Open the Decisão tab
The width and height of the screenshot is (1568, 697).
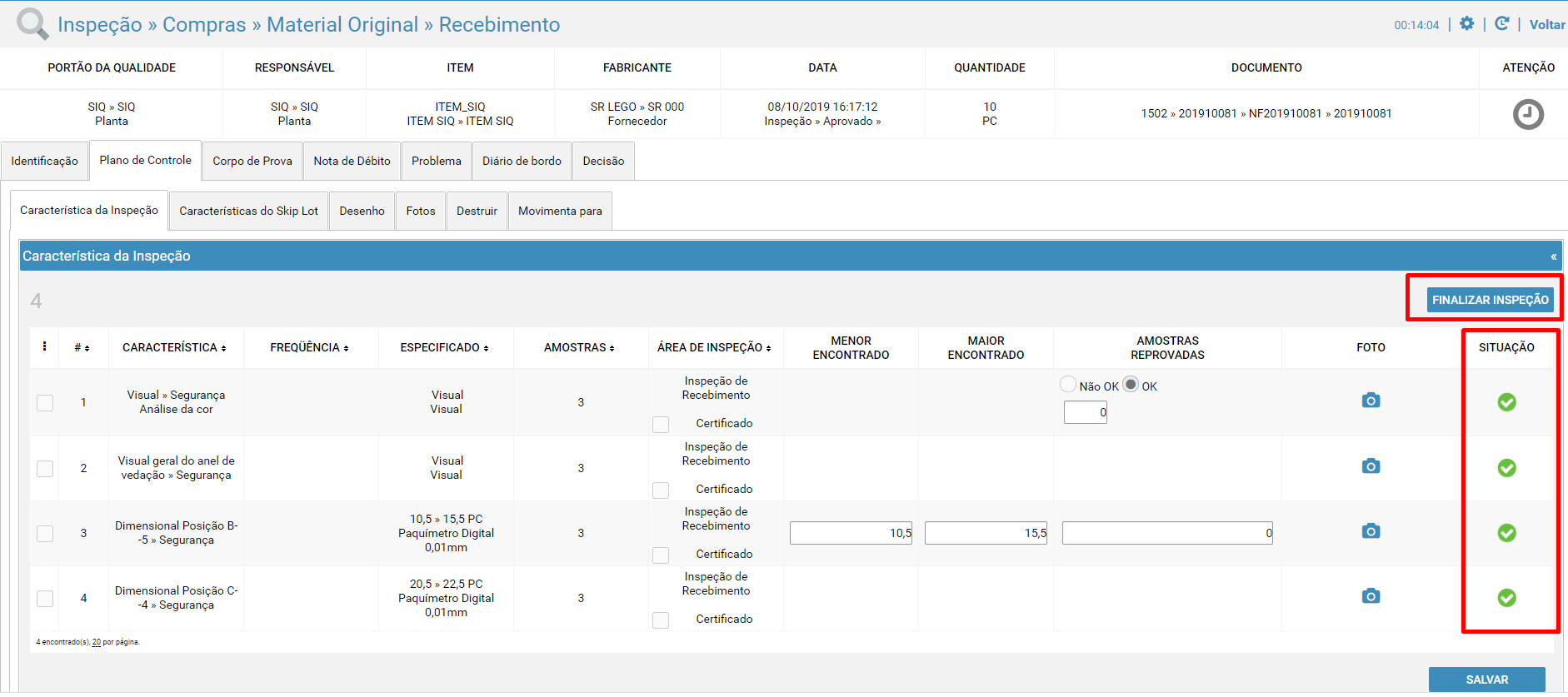point(603,161)
